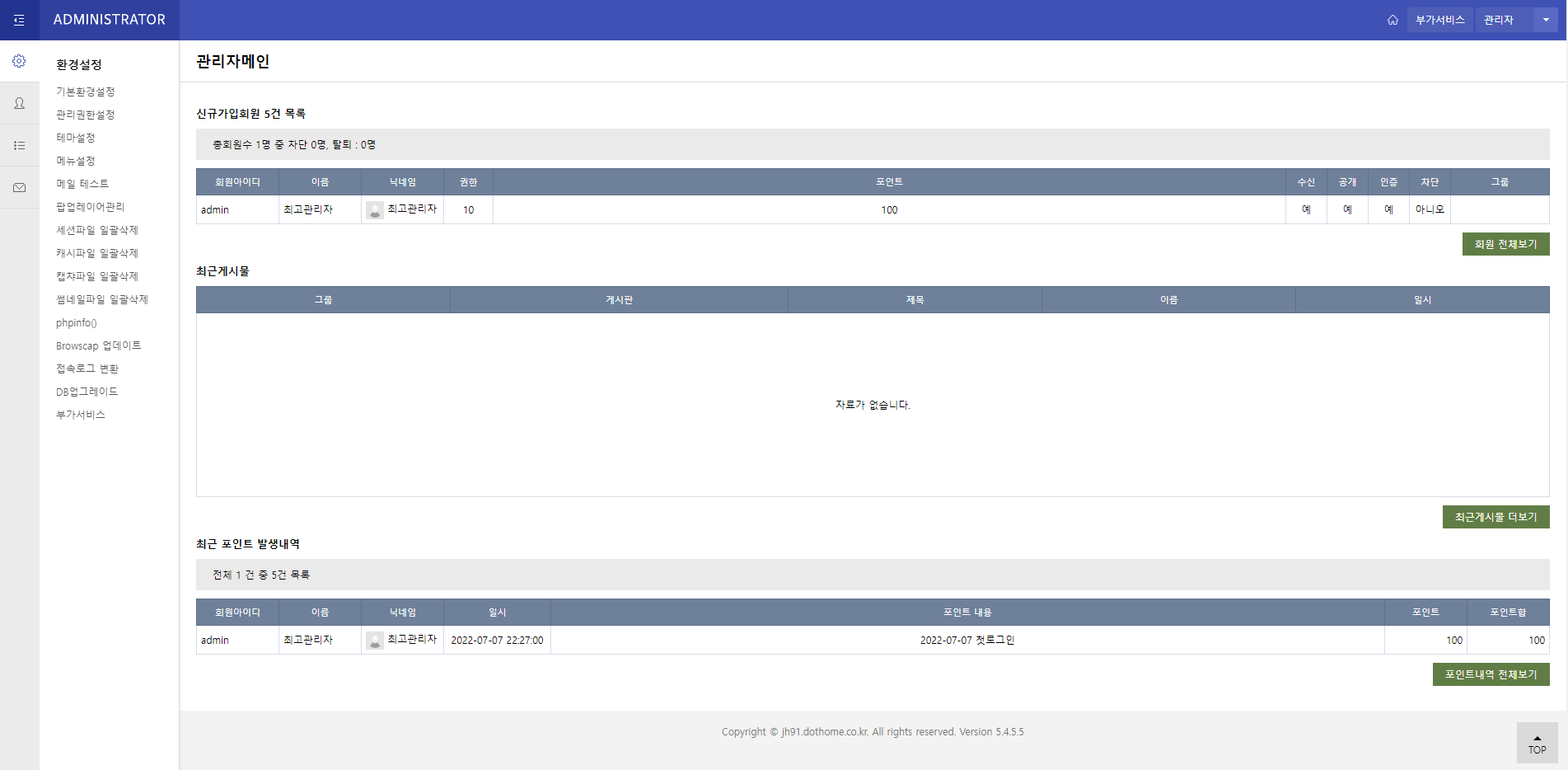Open the board management list icon
Image resolution: width=1568 pixels, height=770 pixels.
[19, 145]
